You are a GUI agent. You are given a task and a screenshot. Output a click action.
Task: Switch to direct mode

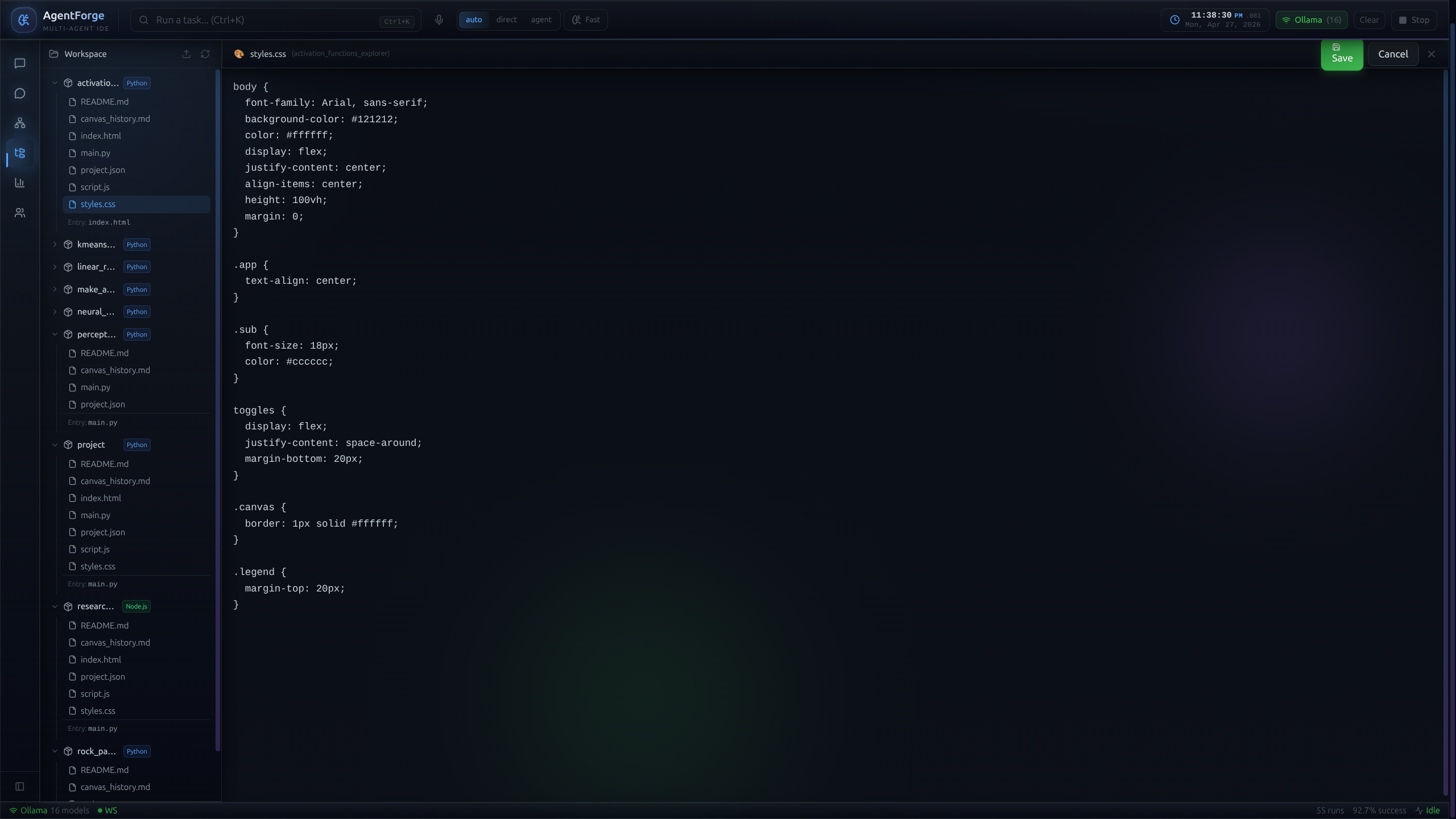point(506,20)
